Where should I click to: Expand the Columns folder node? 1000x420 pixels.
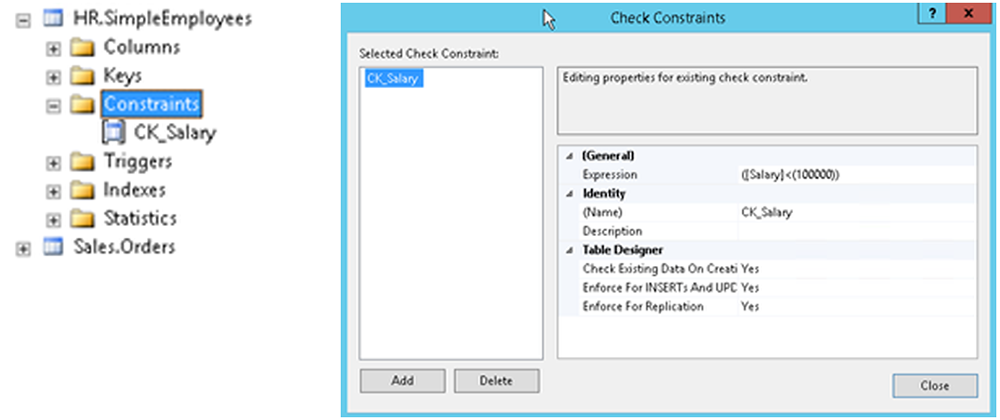coord(53,48)
